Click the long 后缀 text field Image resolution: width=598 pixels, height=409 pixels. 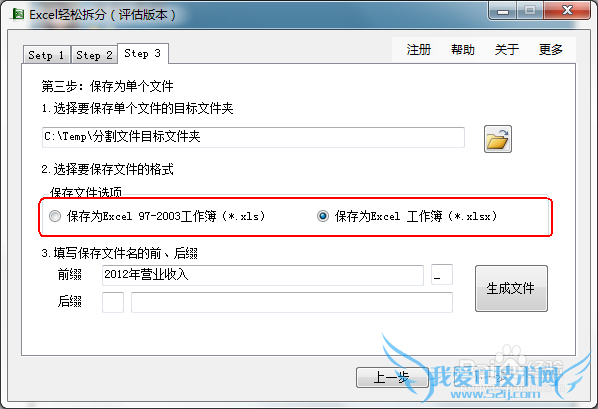[x=292, y=303]
